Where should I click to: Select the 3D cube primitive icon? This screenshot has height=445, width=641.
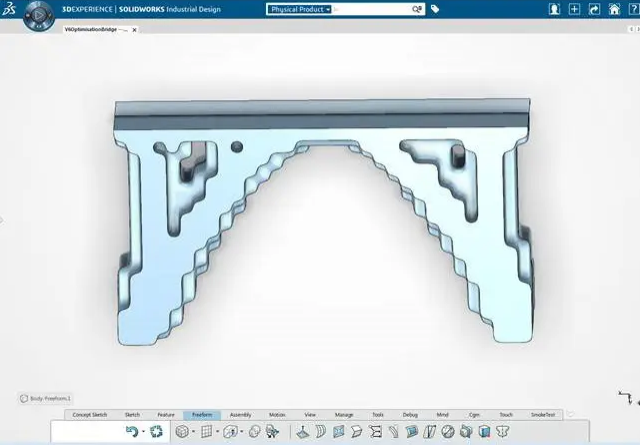coord(182,431)
